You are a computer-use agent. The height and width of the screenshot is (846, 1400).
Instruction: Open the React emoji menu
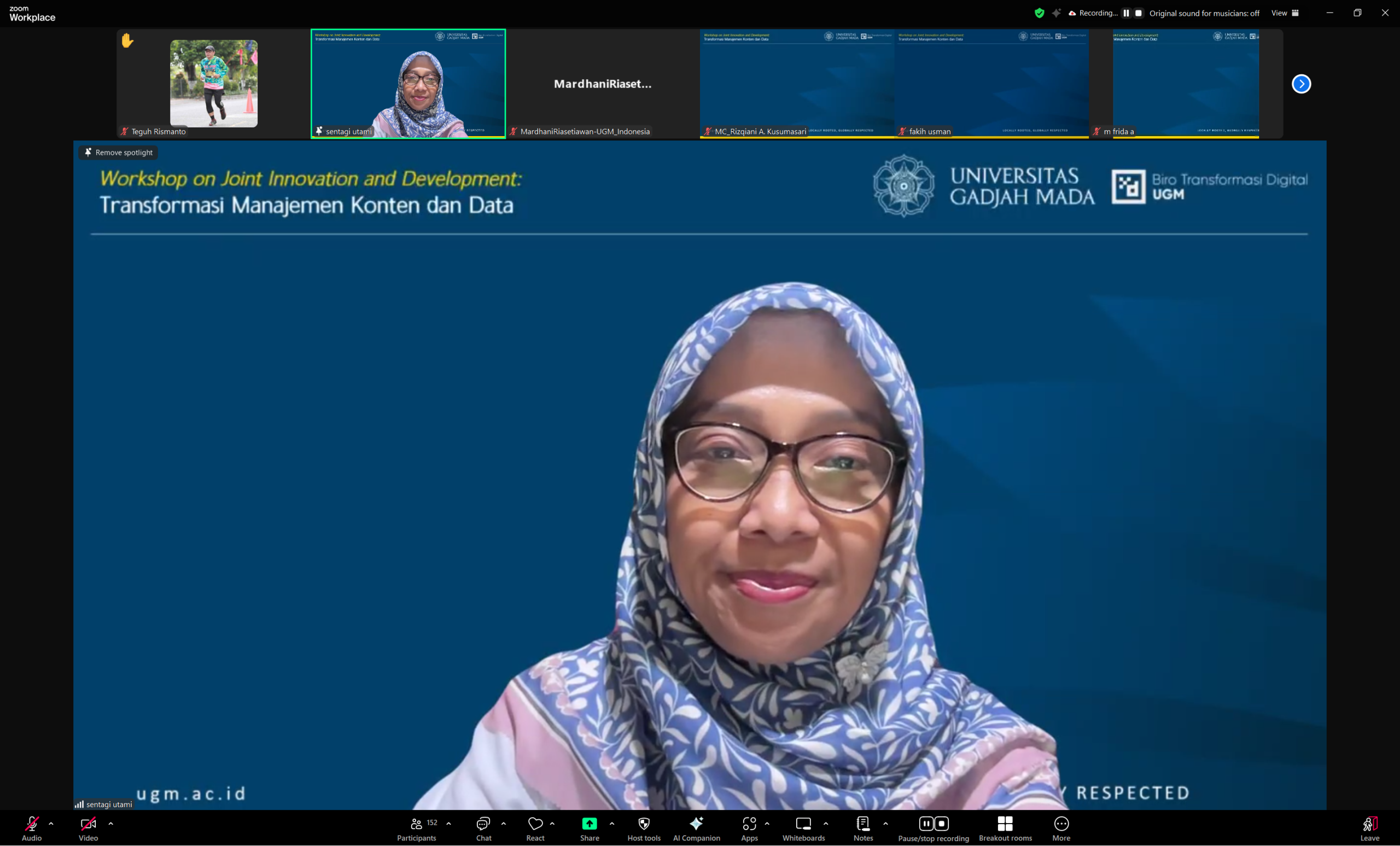point(535,825)
